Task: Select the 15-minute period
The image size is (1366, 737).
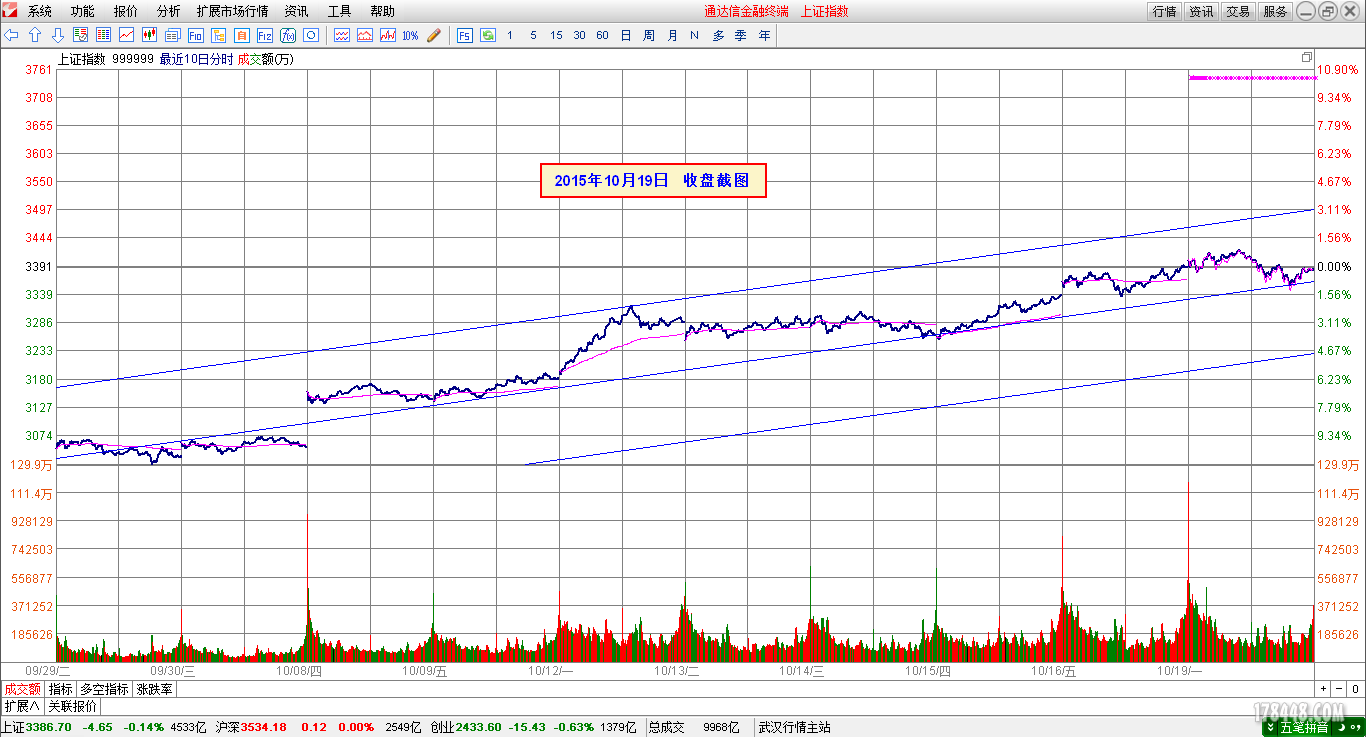Action: (556, 35)
